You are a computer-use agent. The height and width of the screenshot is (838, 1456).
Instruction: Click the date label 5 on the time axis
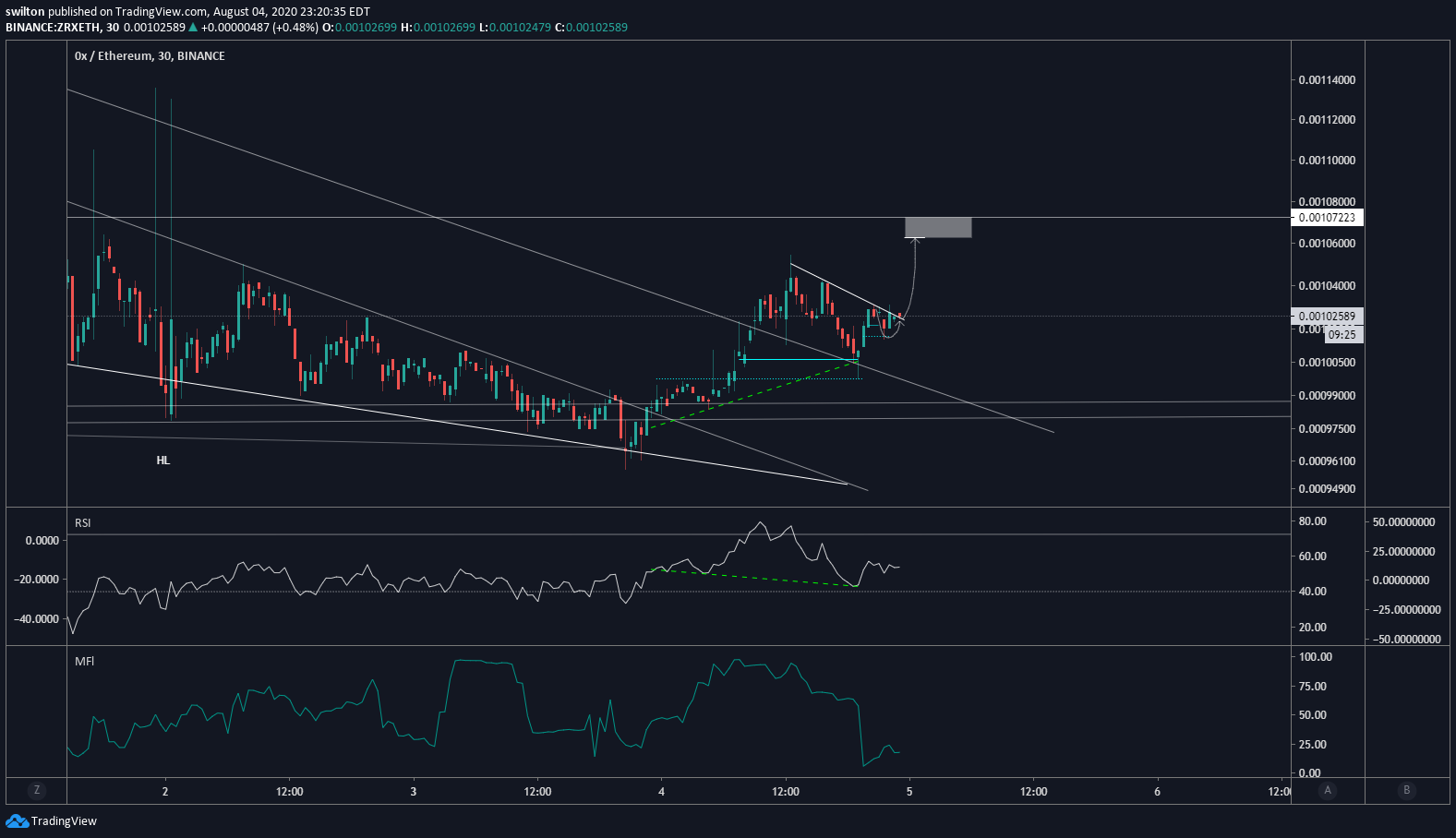point(909,792)
